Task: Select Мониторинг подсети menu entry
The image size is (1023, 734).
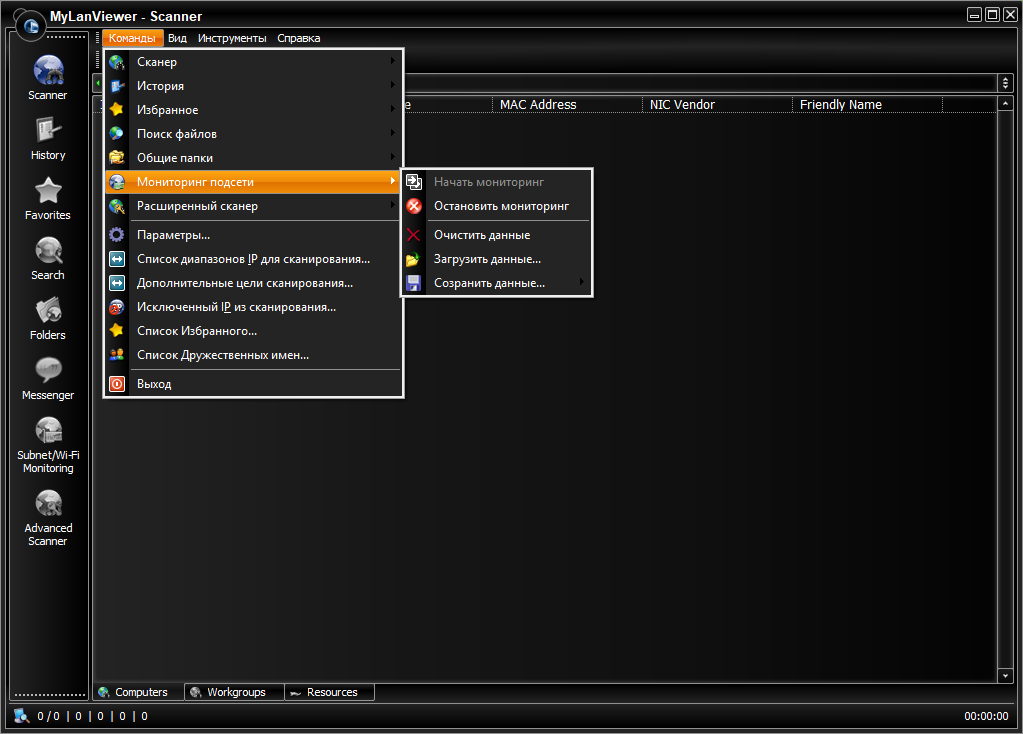Action: coord(253,182)
